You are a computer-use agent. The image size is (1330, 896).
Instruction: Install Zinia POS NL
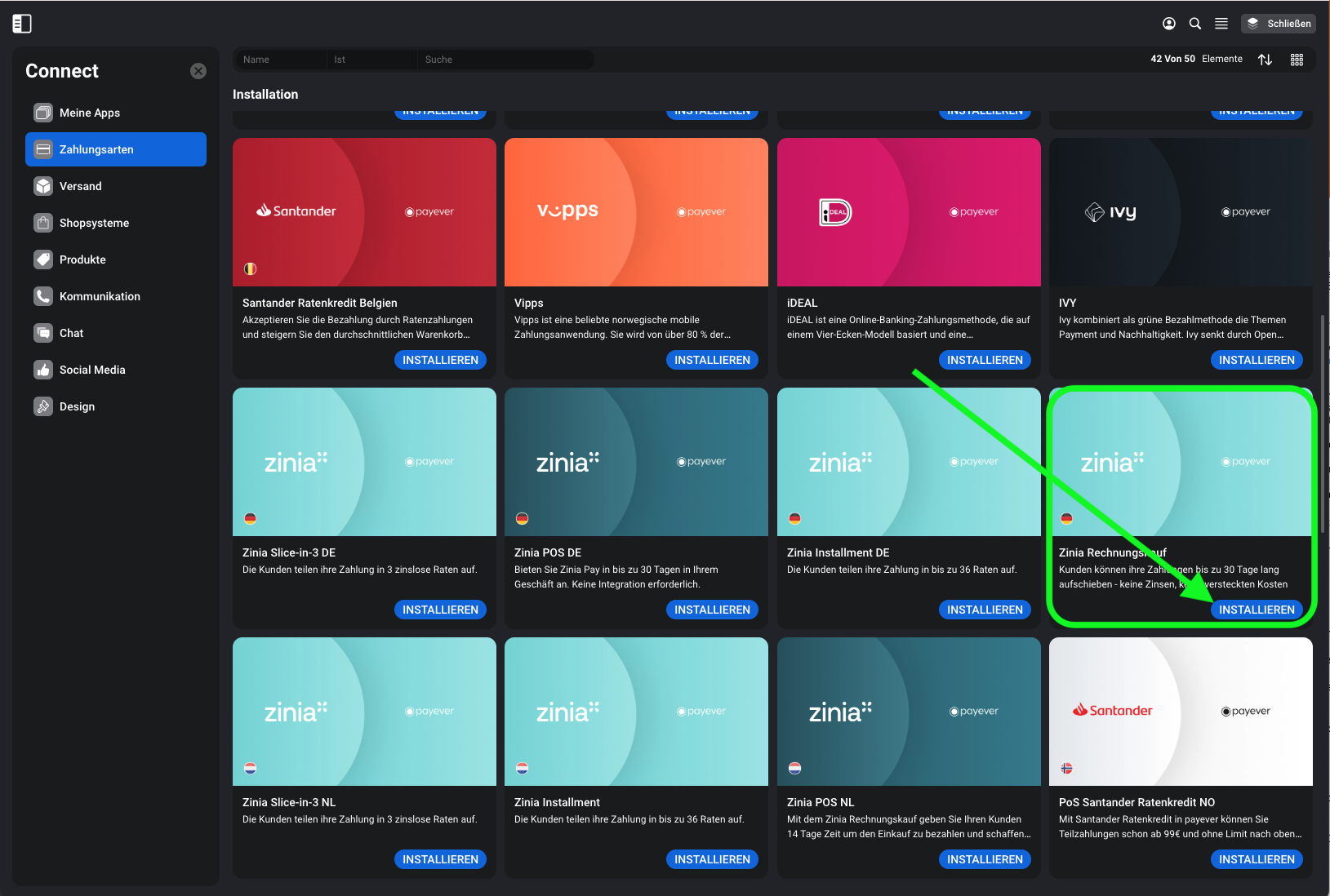(985, 859)
